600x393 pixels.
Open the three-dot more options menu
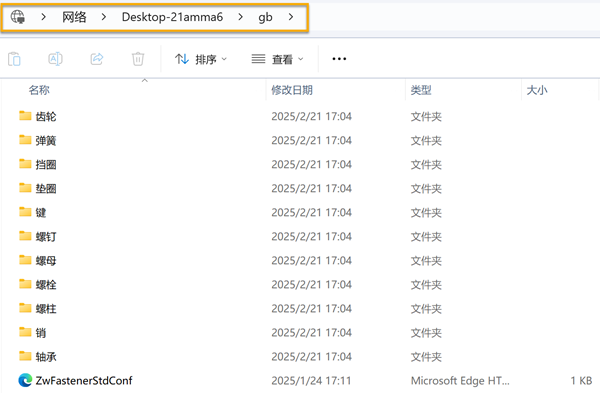click(x=339, y=59)
